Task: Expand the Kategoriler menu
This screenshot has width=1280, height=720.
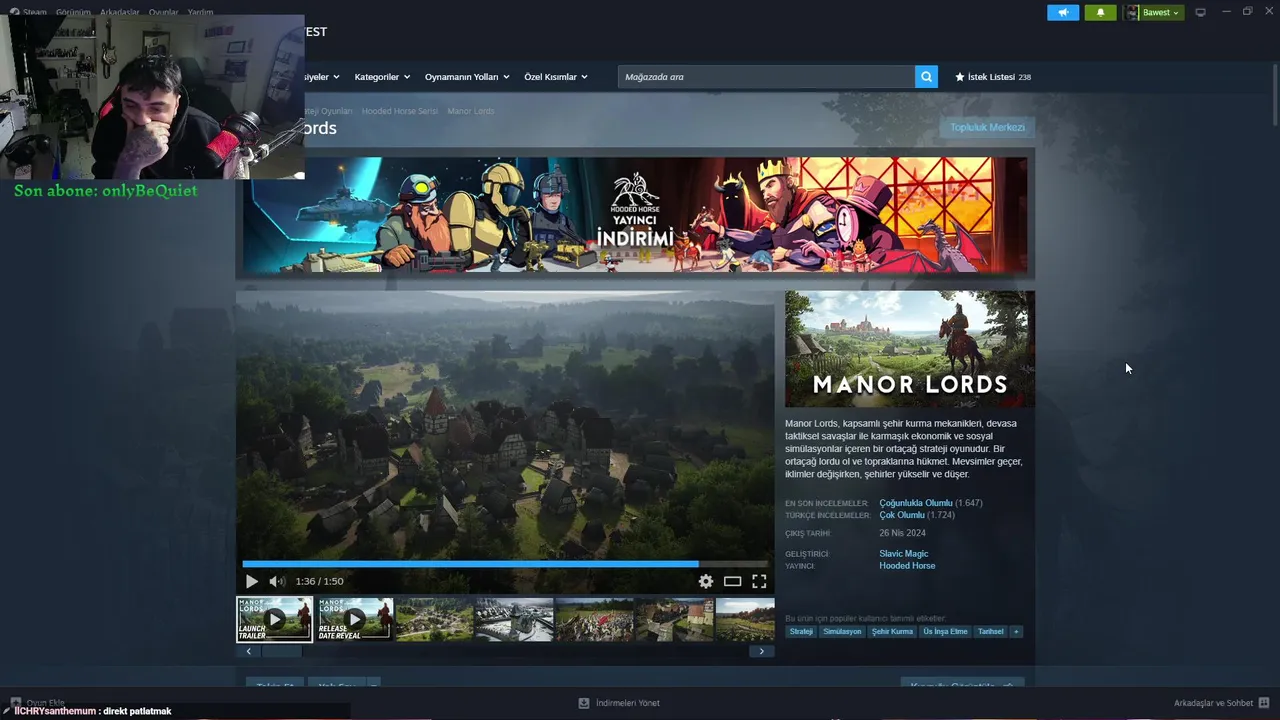Action: pyautogui.click(x=381, y=77)
